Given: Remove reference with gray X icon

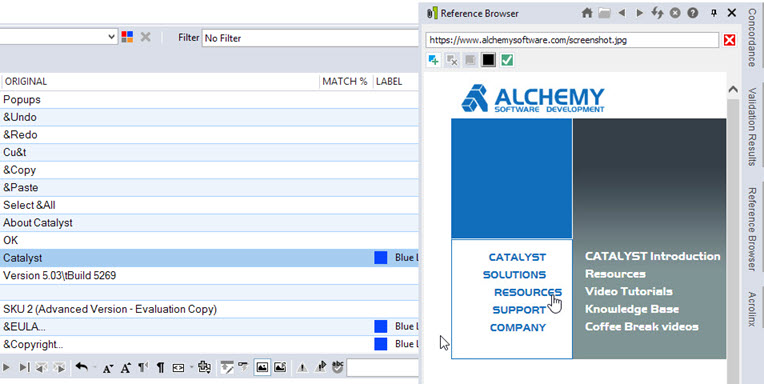Looking at the screenshot, I should (x=452, y=60).
